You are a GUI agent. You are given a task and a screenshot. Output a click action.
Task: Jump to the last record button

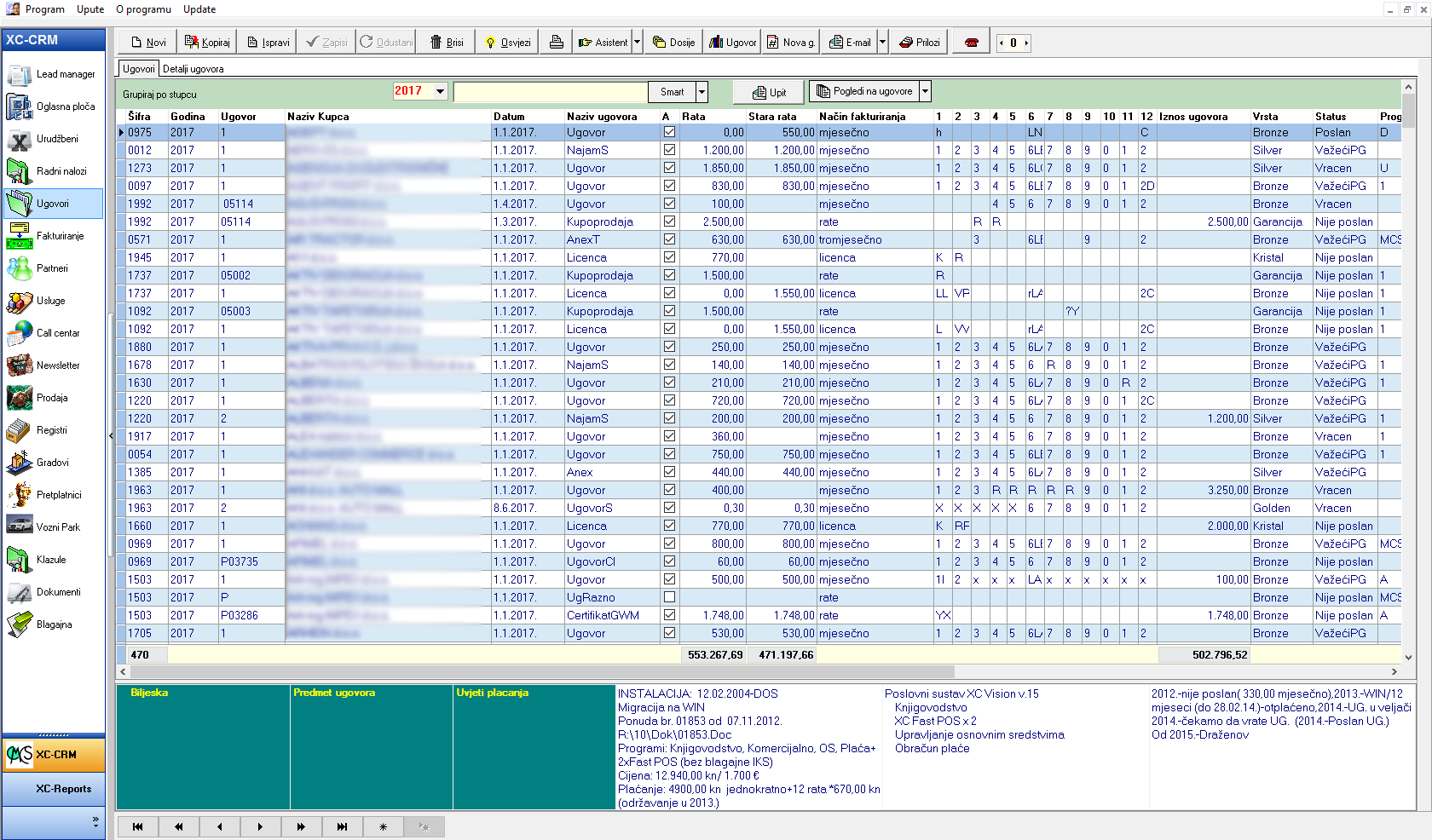(342, 826)
